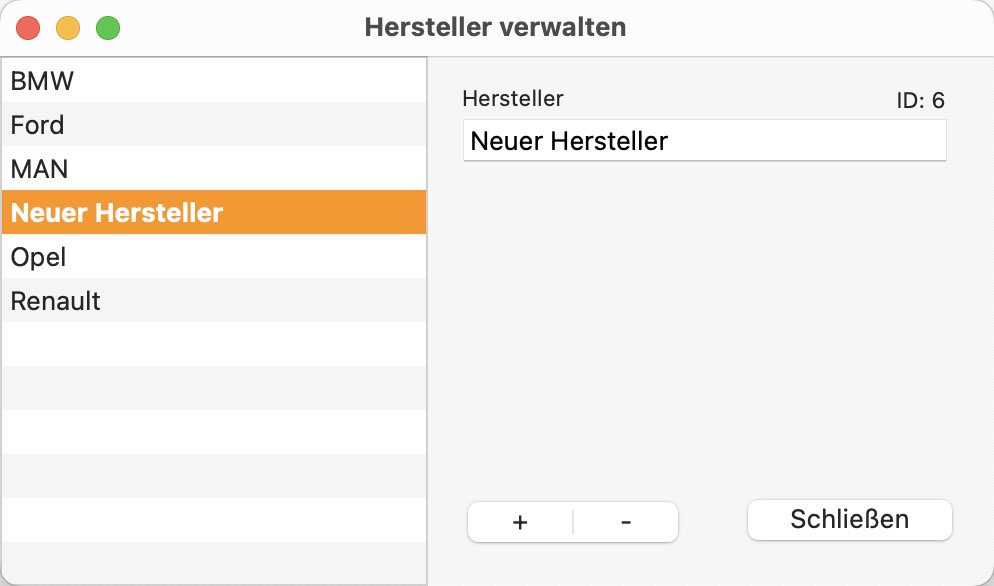The width and height of the screenshot is (994, 586).
Task: Click the divider between list and detail pane
Action: click(x=427, y=321)
